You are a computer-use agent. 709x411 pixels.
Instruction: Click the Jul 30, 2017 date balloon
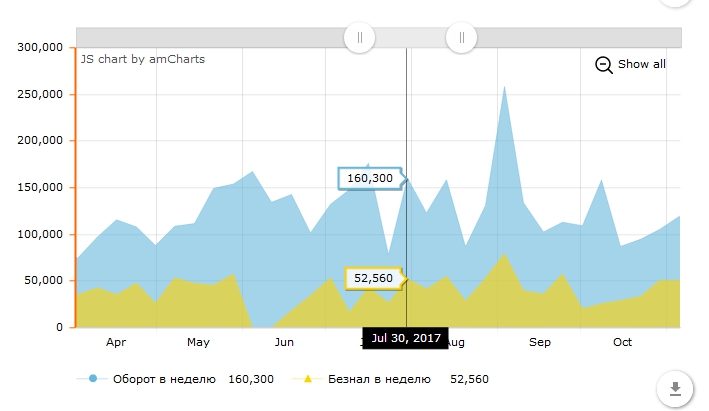pos(405,339)
